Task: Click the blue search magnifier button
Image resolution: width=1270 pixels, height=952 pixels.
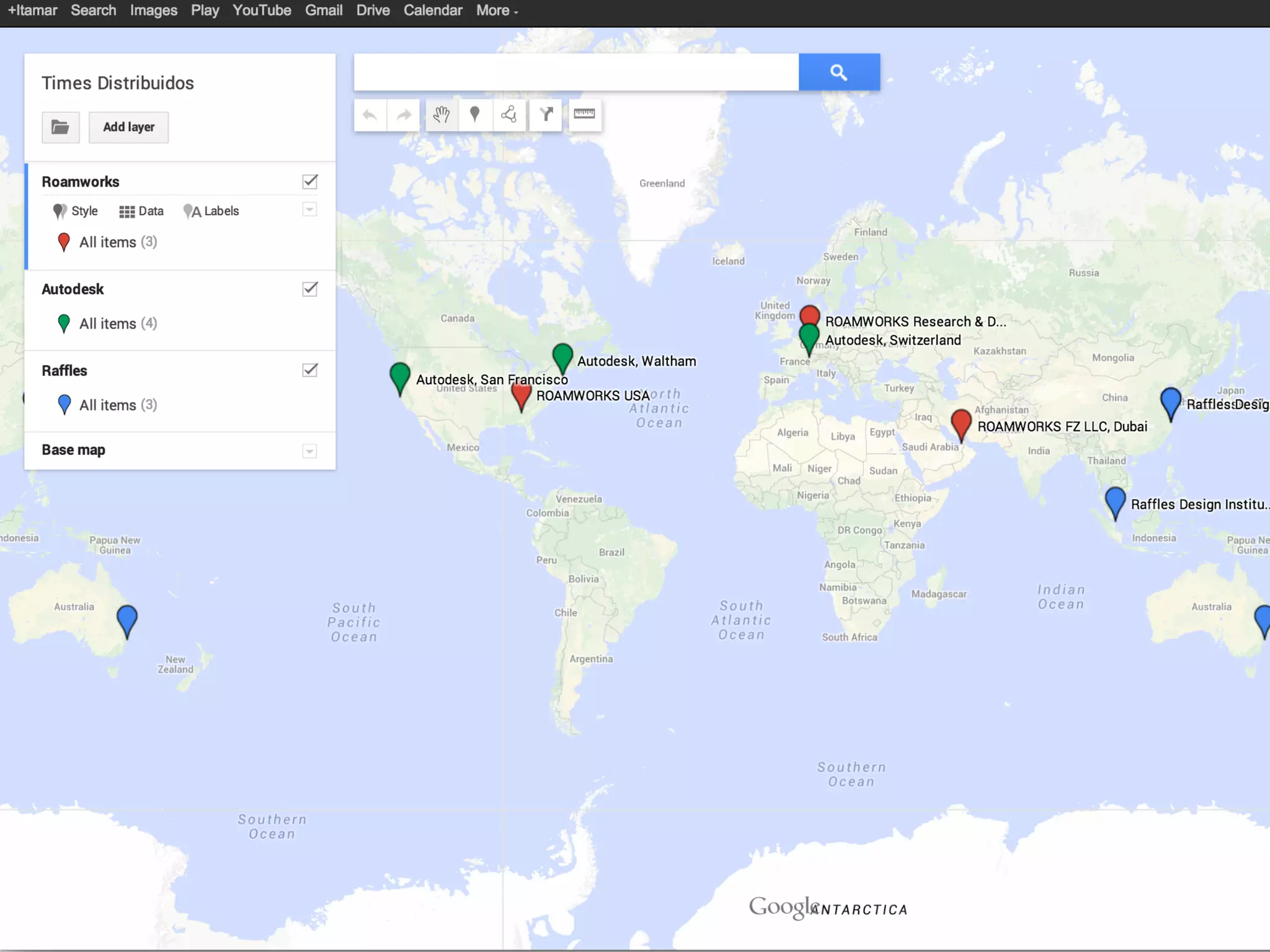Action: [839, 73]
